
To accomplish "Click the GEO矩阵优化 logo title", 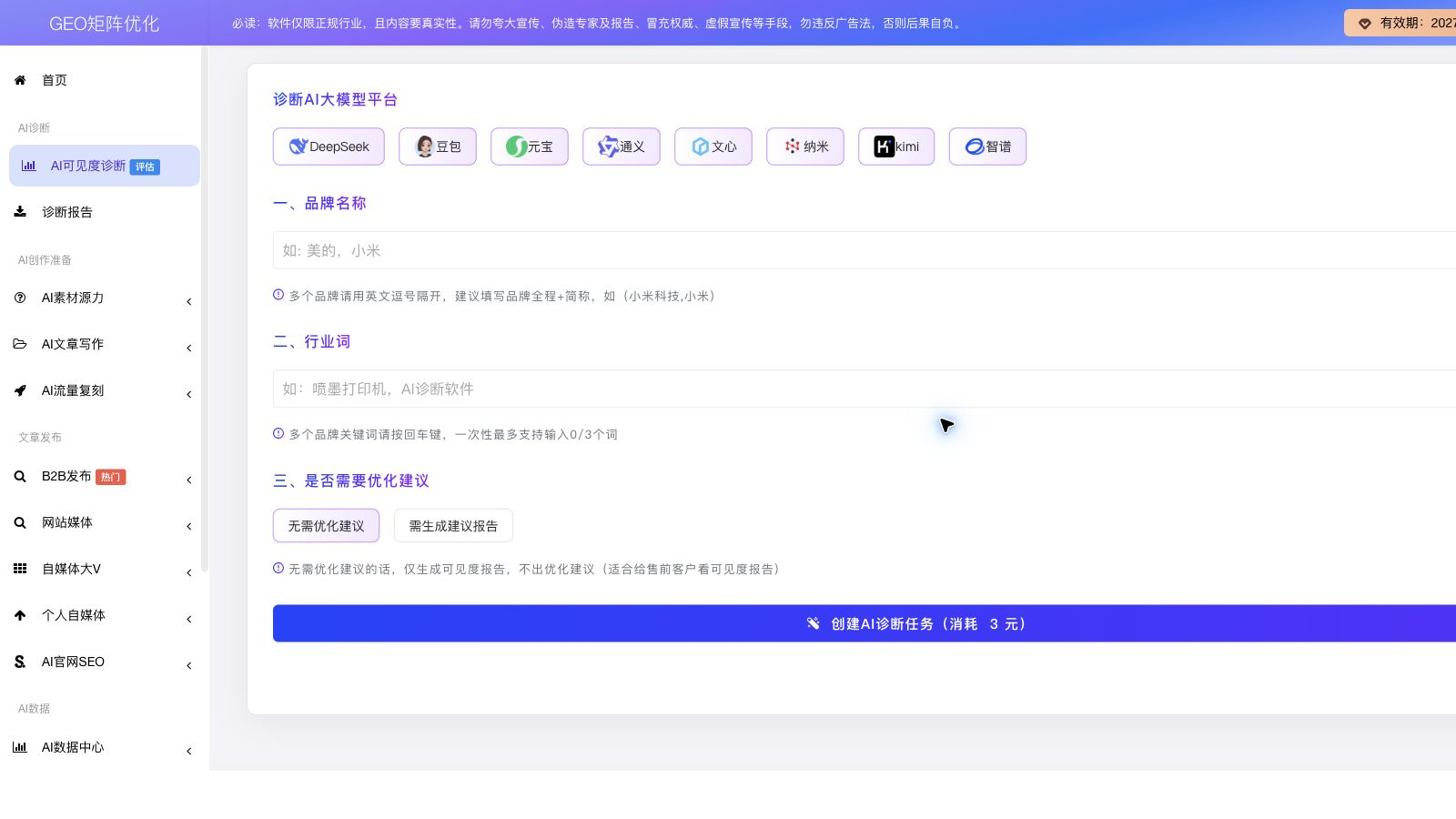I will point(104,24).
